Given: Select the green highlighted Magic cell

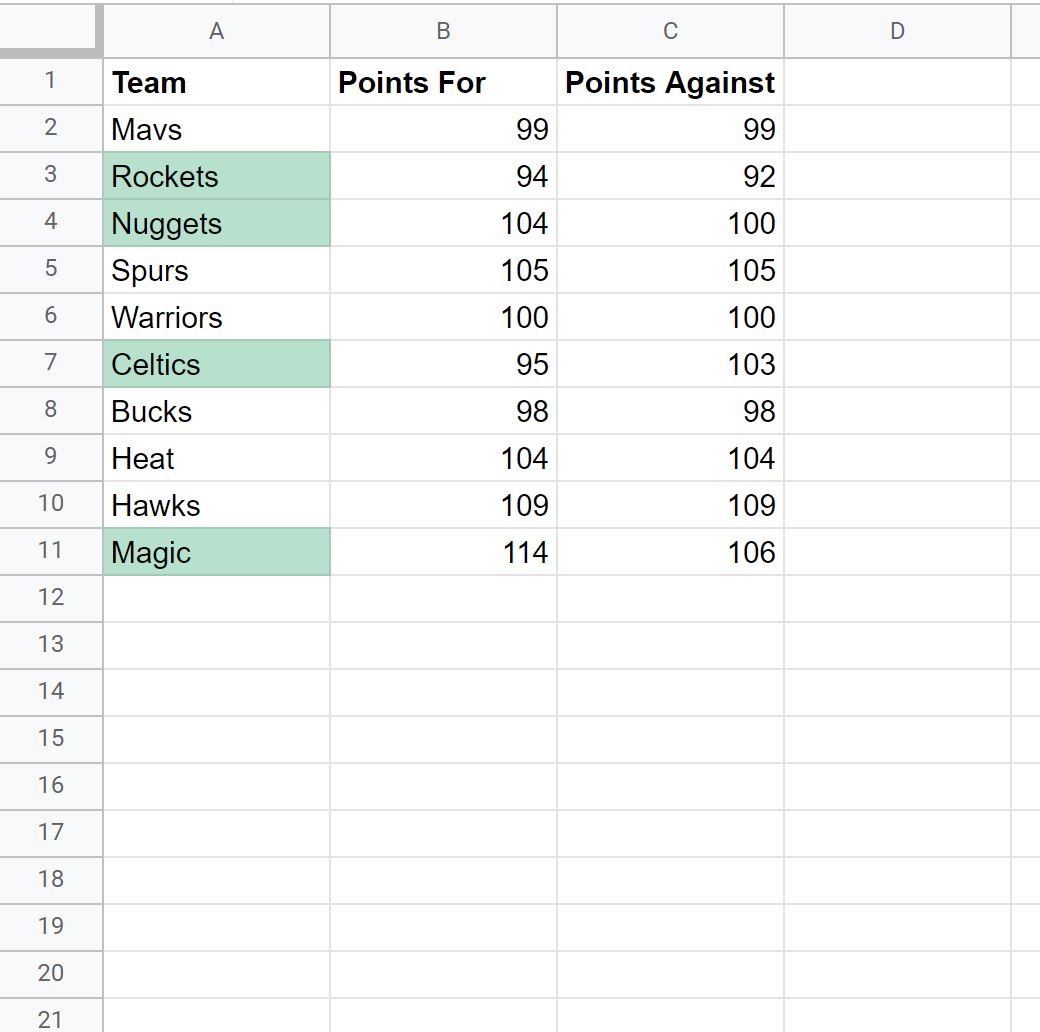Looking at the screenshot, I should [x=216, y=552].
